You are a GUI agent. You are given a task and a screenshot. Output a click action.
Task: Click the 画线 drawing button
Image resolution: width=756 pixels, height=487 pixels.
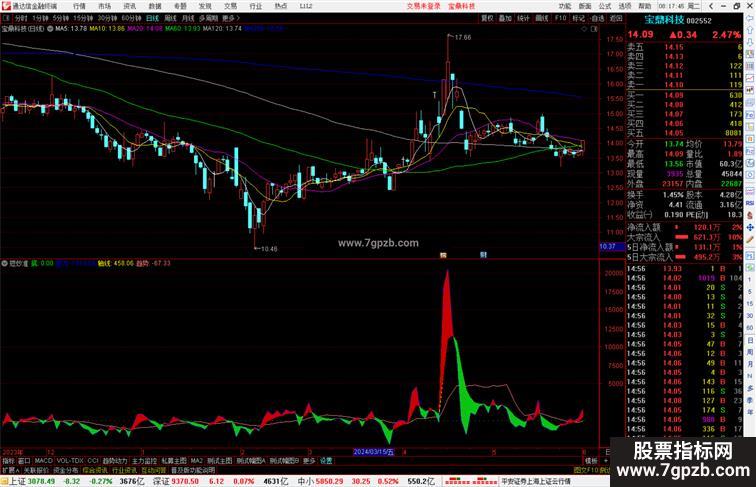(542, 18)
